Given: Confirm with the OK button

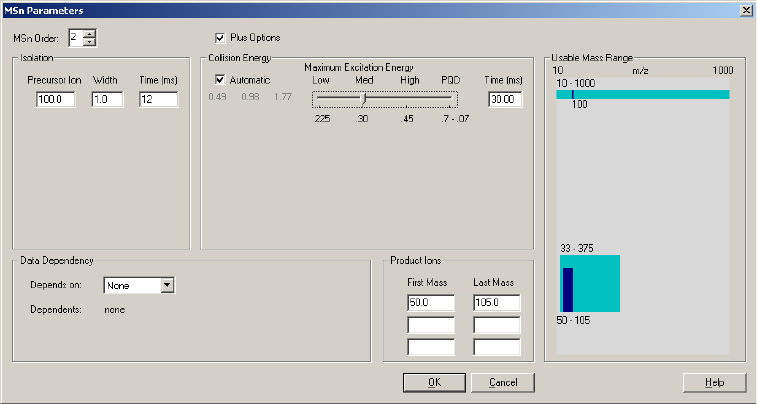Looking at the screenshot, I should (435, 382).
